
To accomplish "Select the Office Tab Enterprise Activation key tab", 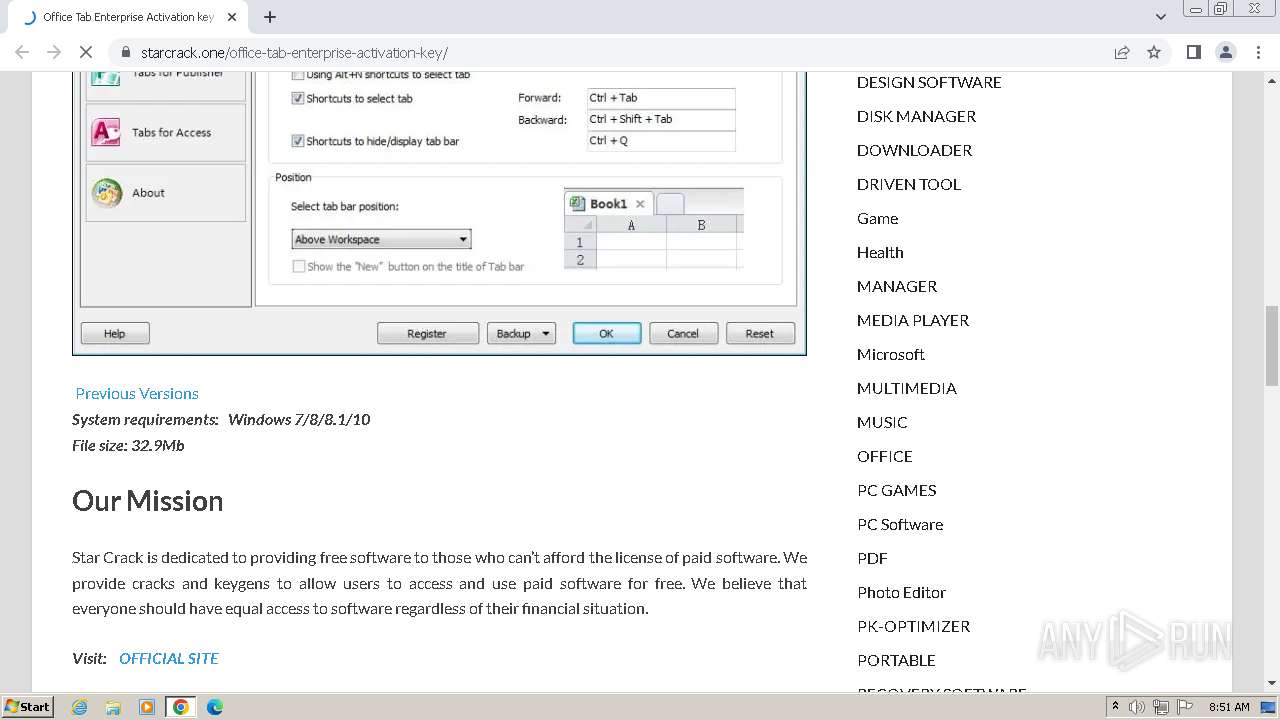I will pyautogui.click(x=127, y=17).
